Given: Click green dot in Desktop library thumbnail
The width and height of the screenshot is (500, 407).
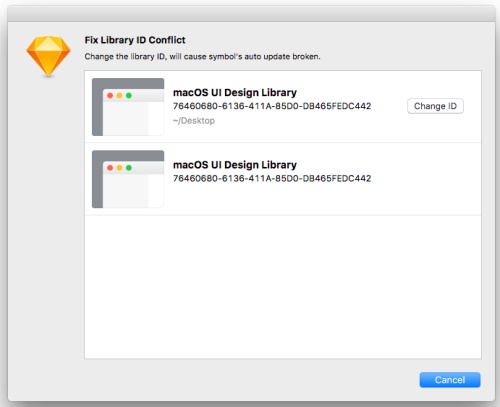Looking at the screenshot, I should click(129, 96).
